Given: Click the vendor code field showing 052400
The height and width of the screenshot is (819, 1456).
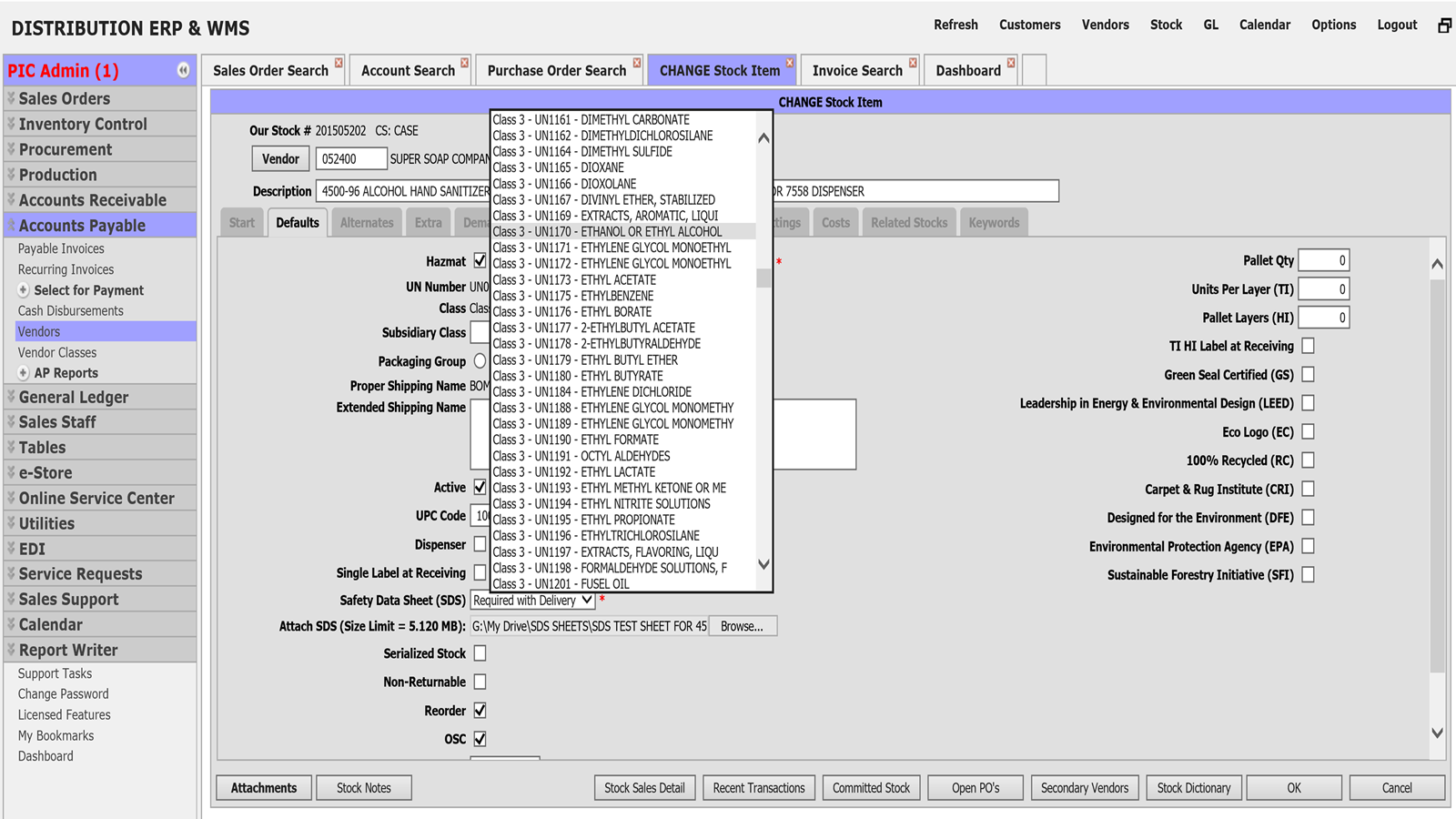Looking at the screenshot, I should [x=351, y=158].
